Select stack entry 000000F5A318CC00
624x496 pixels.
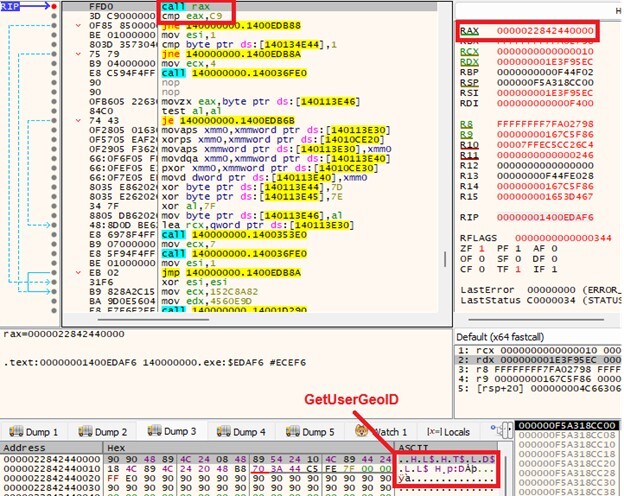click(567, 426)
